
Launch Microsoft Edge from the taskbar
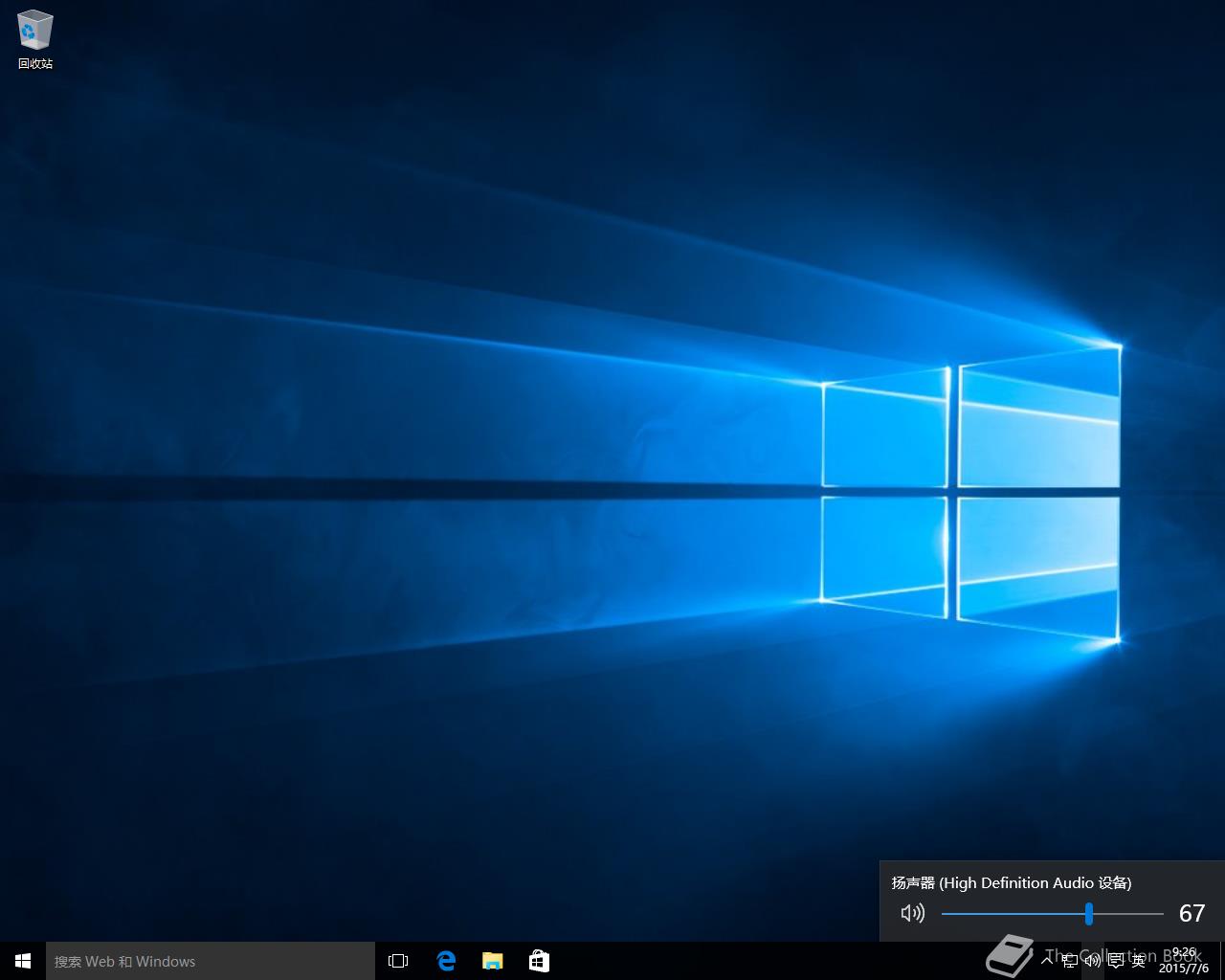coord(445,961)
